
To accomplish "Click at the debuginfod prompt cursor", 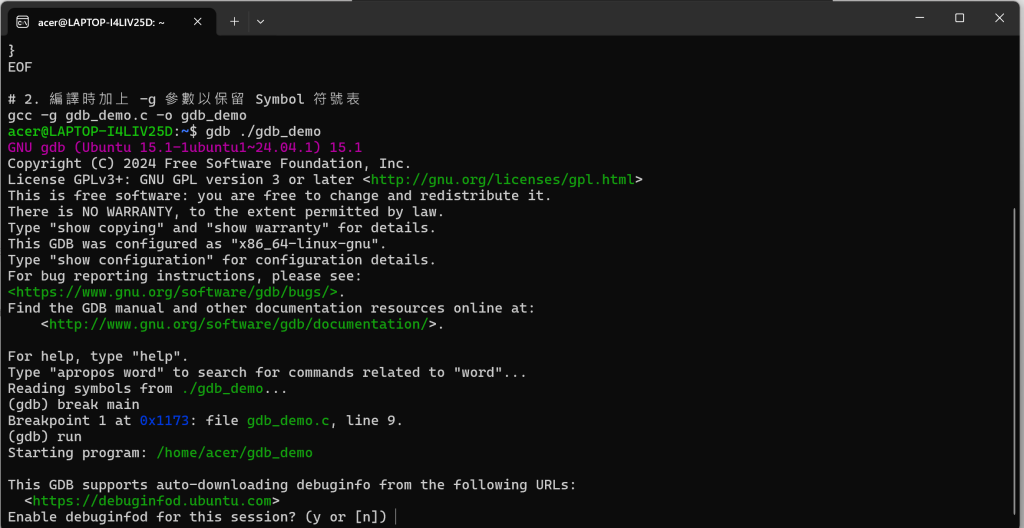I will (396, 518).
